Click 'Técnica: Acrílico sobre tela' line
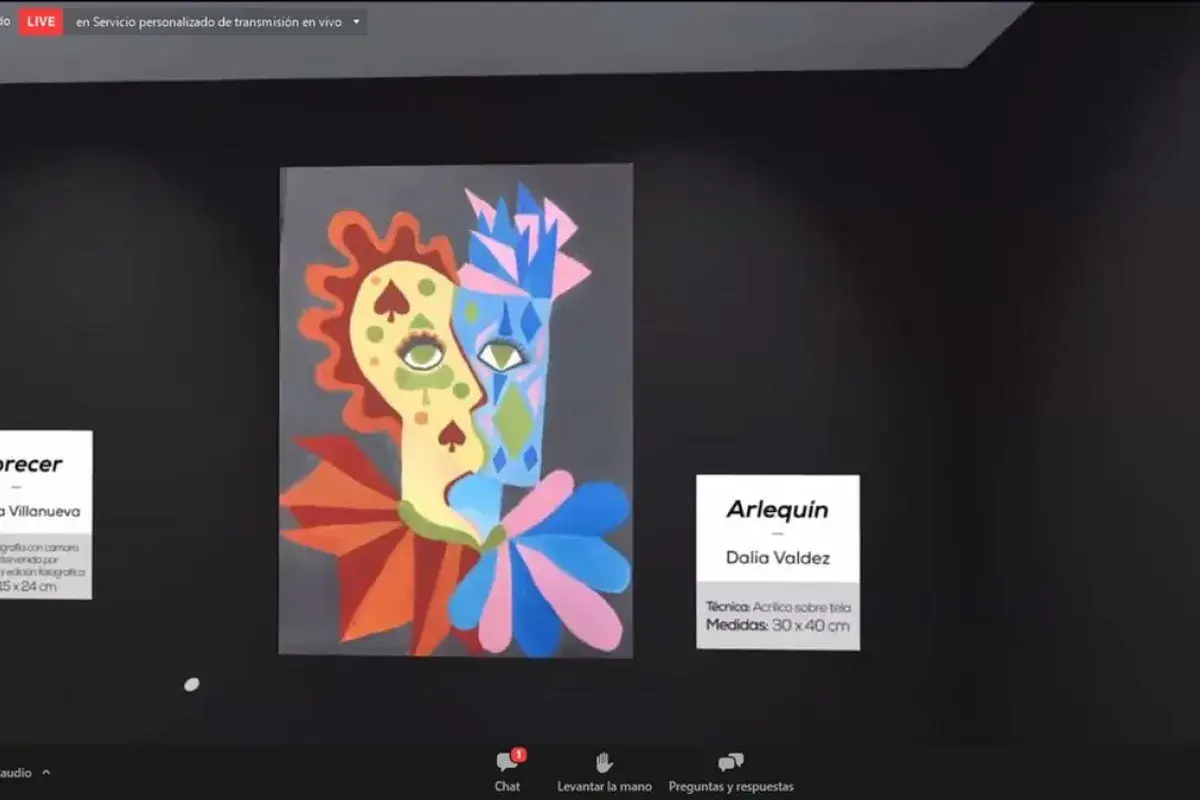Image resolution: width=1200 pixels, height=800 pixels. [777, 606]
